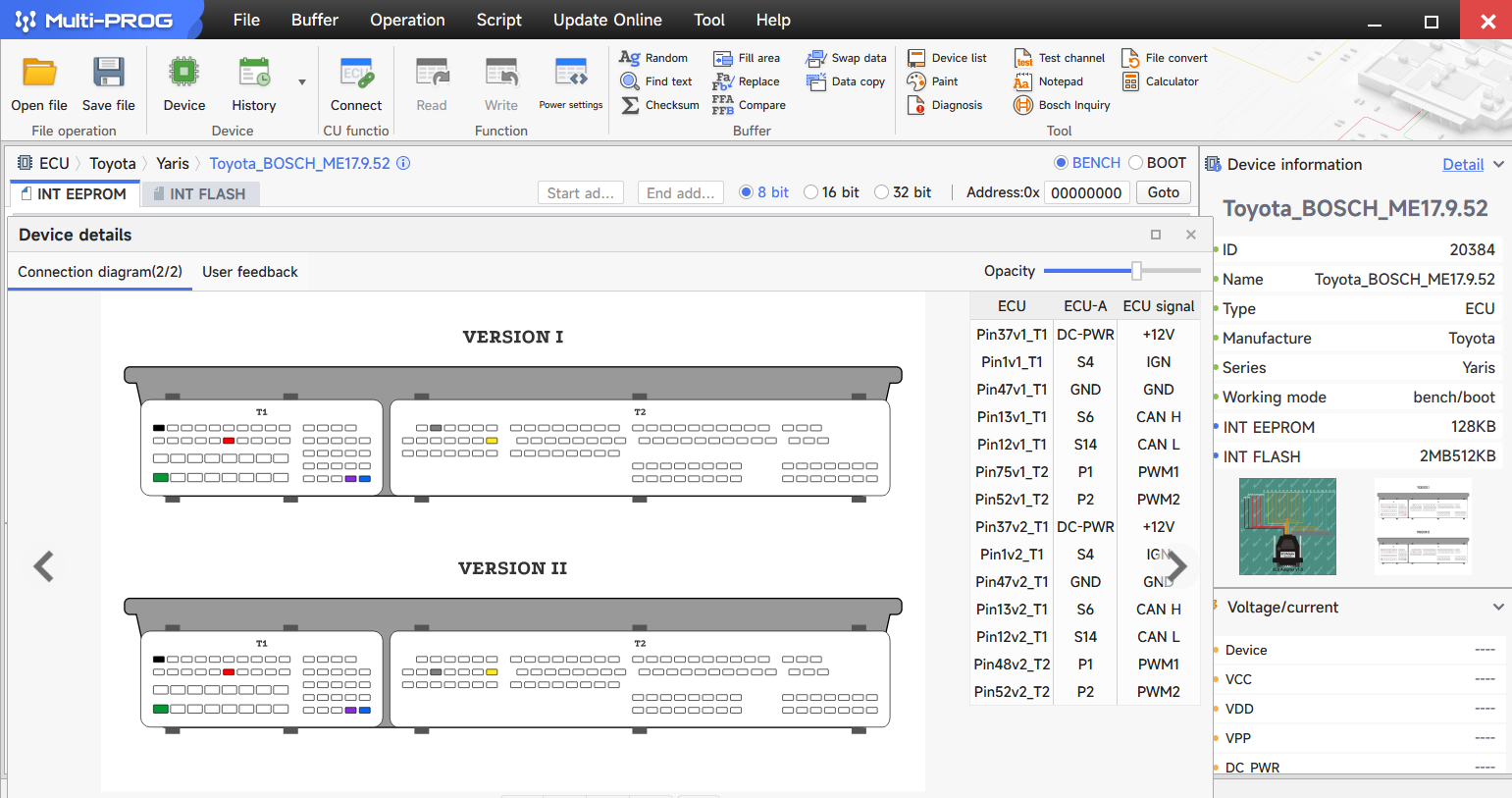Run the Checksum tool

pos(659,105)
